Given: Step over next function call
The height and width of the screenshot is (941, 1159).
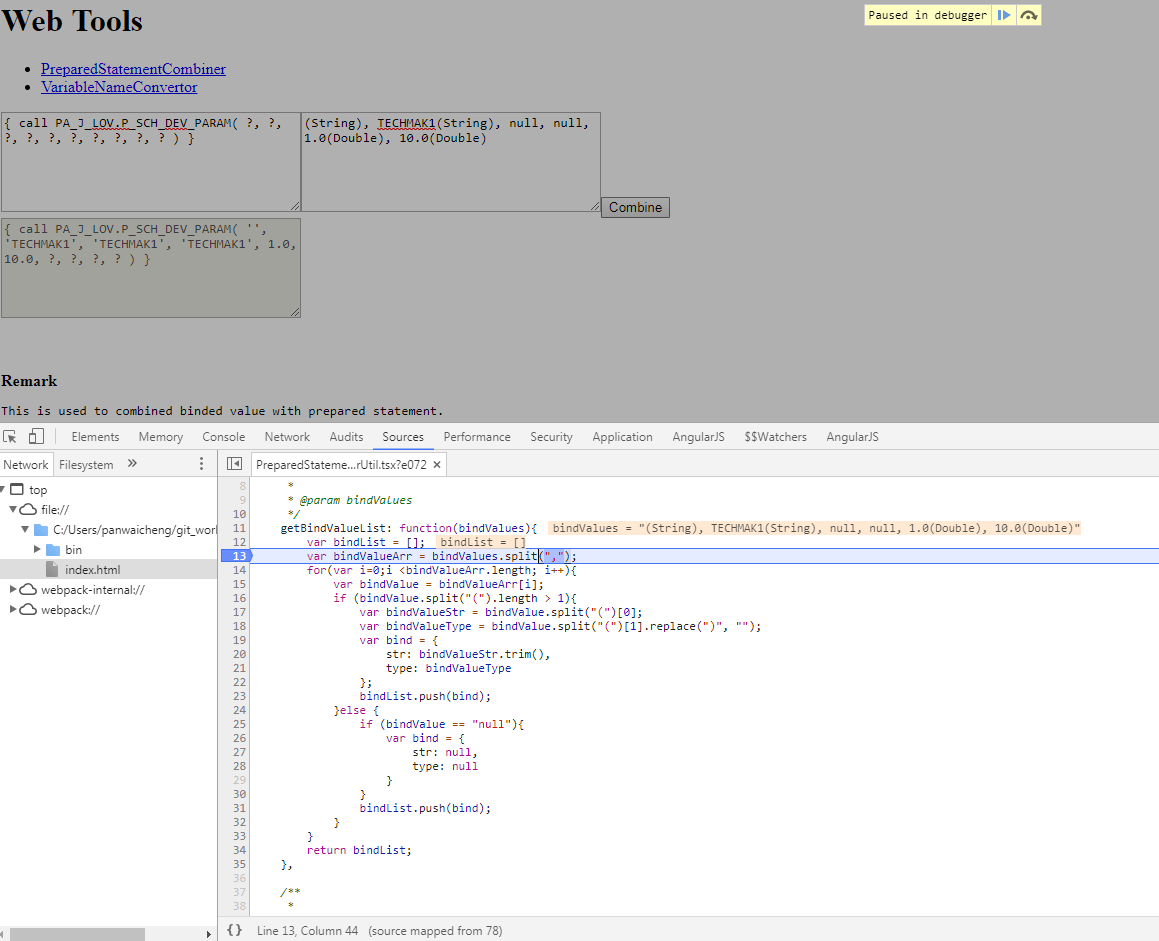Looking at the screenshot, I should [x=1029, y=14].
